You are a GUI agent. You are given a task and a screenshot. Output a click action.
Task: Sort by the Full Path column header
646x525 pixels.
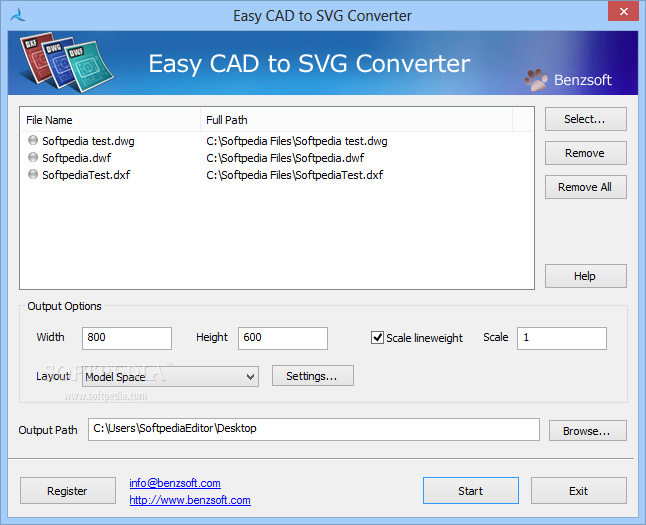pos(356,120)
